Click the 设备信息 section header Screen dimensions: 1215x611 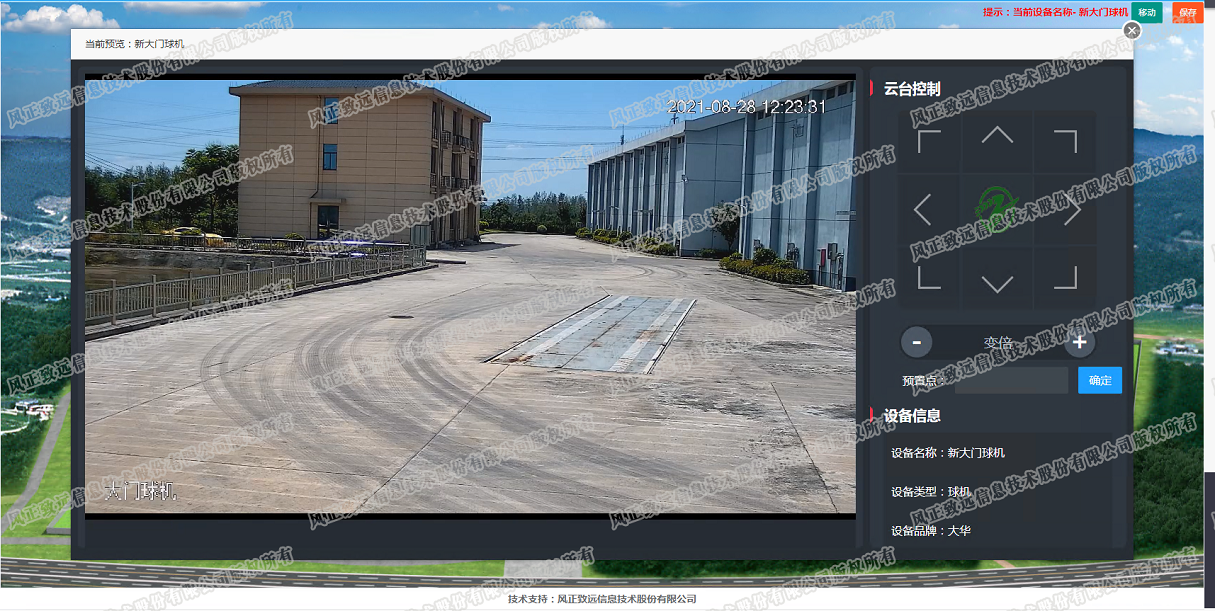pos(912,415)
